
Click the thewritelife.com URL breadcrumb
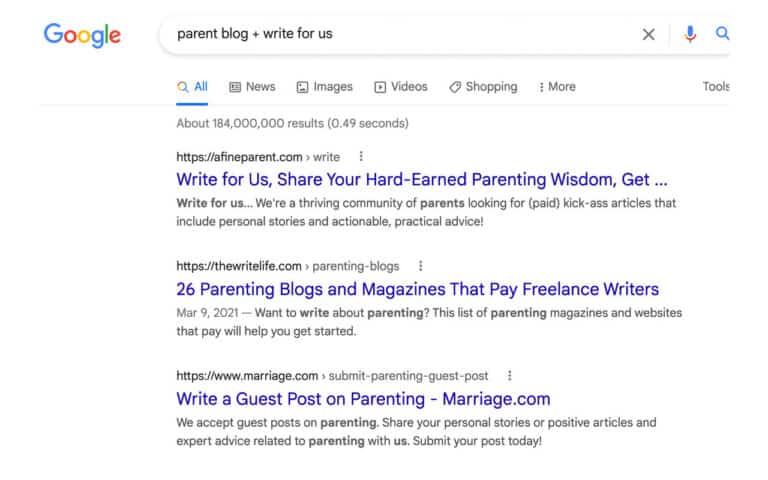288,266
